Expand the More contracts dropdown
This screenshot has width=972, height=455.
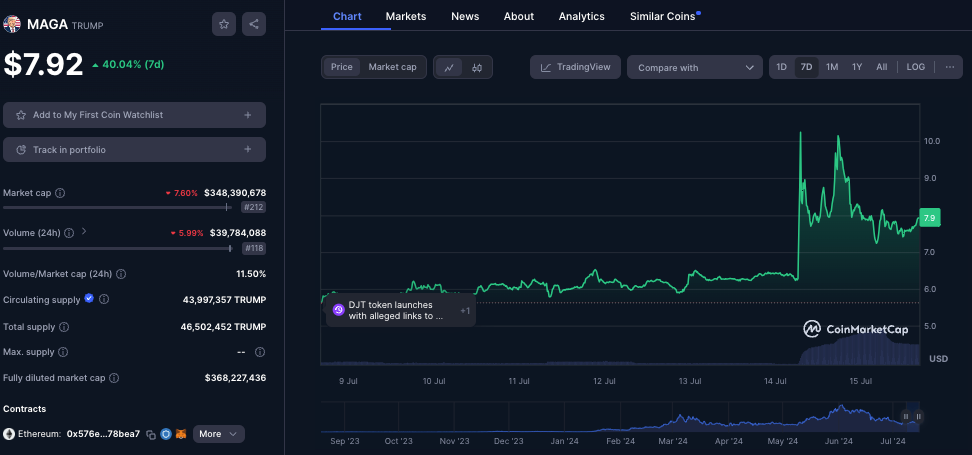click(218, 434)
